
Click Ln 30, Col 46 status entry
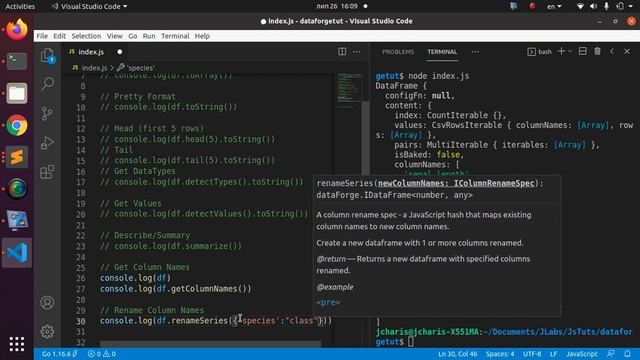(458, 354)
